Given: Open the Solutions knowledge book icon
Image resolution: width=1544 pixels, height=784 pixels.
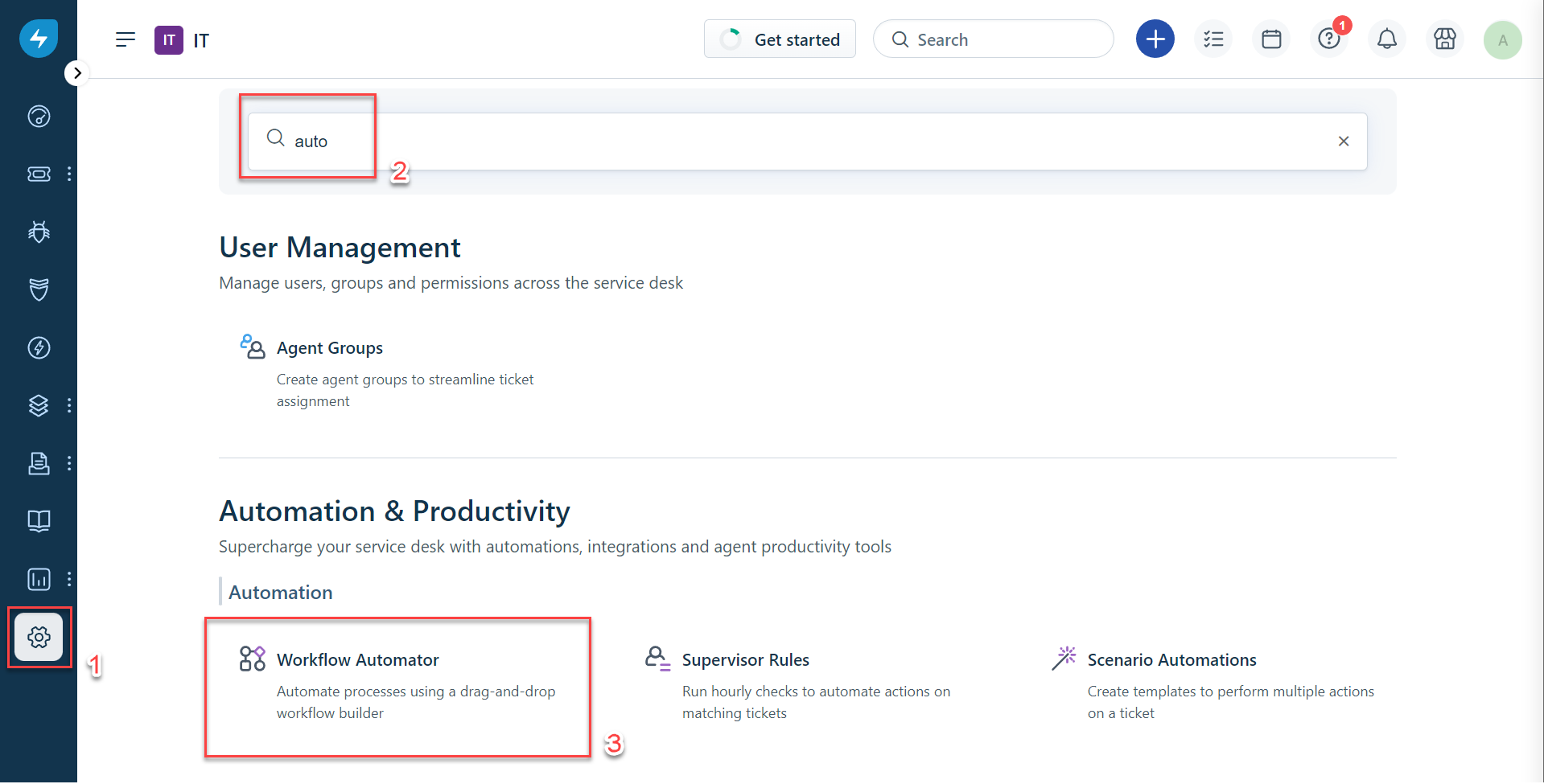Looking at the screenshot, I should [x=38, y=521].
